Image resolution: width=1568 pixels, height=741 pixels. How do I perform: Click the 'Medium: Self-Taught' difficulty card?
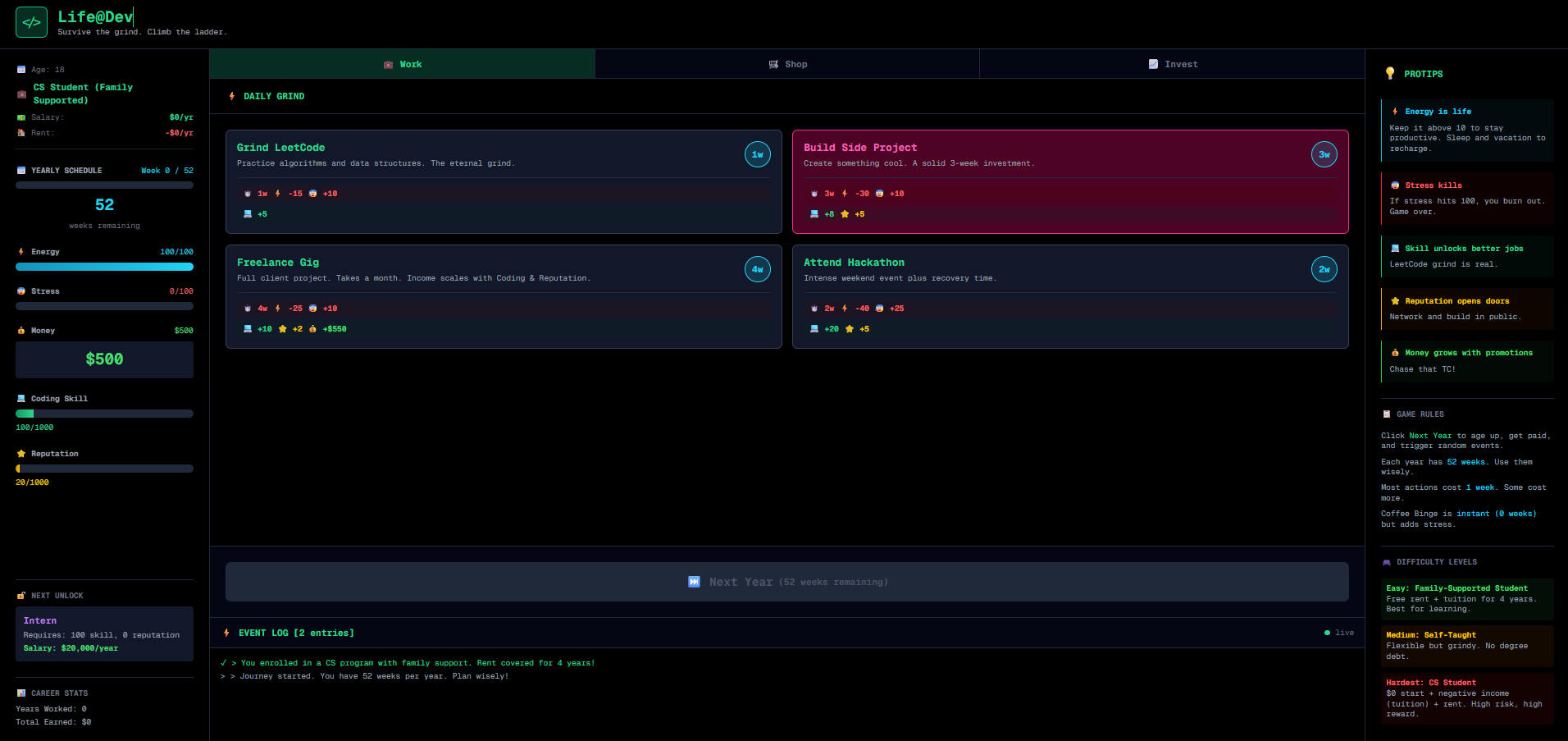(x=1467, y=646)
